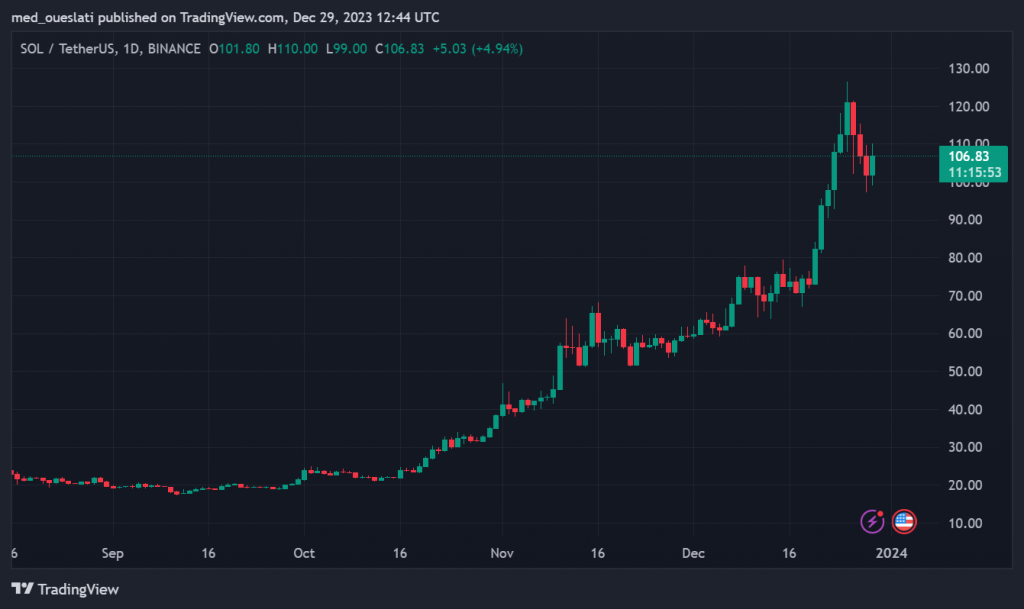Click the H110.00 high value
This screenshot has width=1024, height=609.
tap(291, 48)
